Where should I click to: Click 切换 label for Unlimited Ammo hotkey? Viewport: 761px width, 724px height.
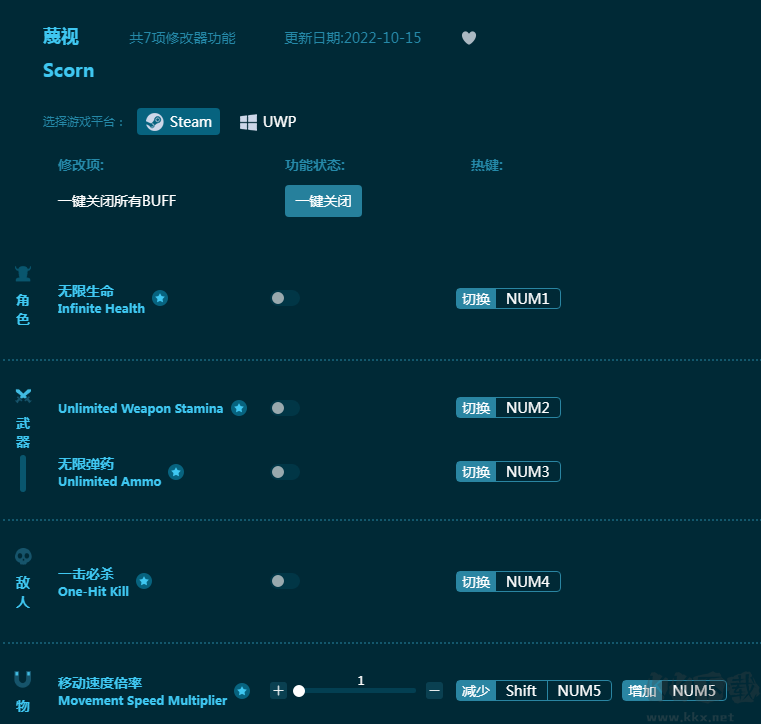476,472
